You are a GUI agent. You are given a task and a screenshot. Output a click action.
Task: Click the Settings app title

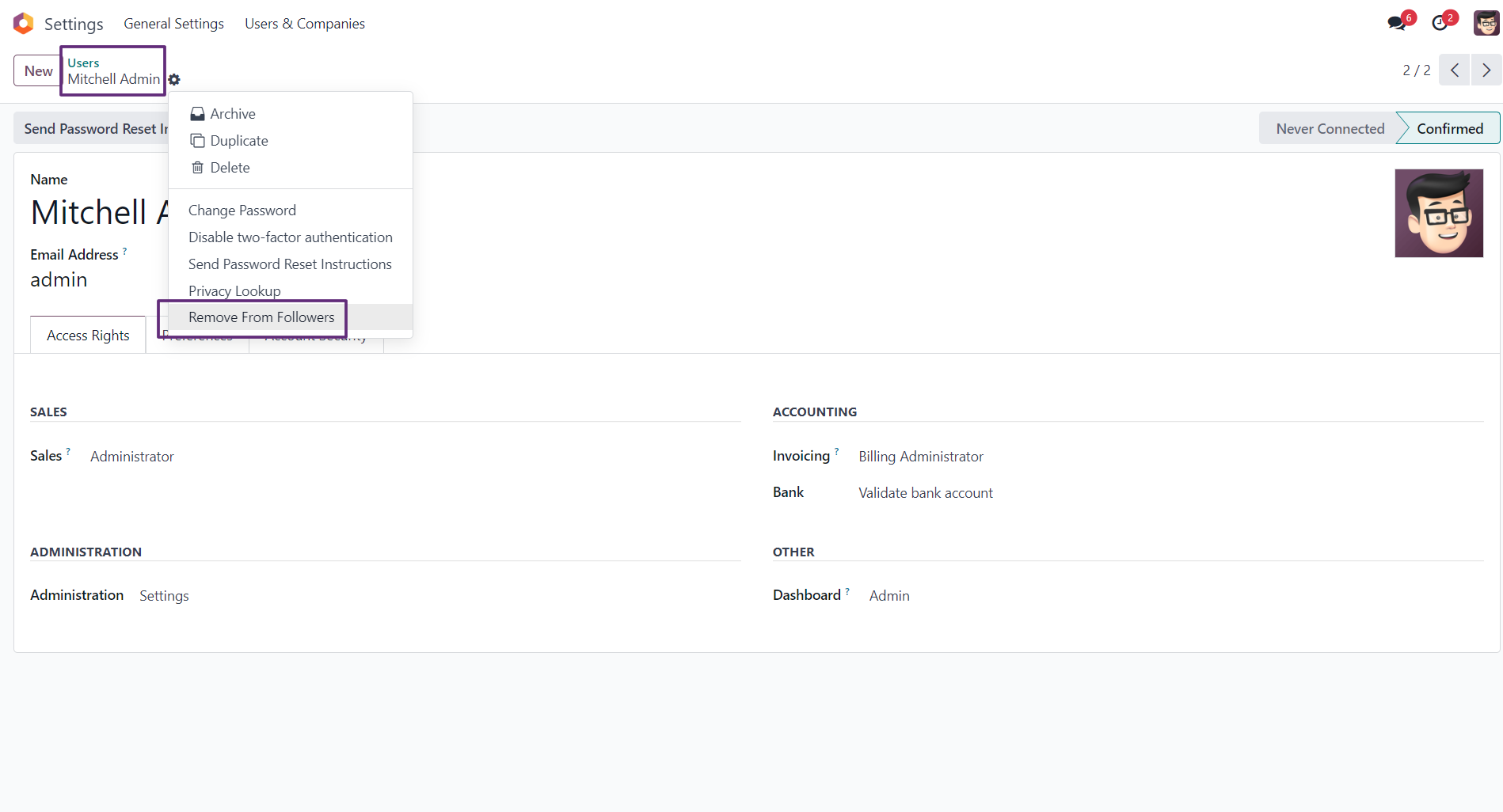tap(74, 24)
